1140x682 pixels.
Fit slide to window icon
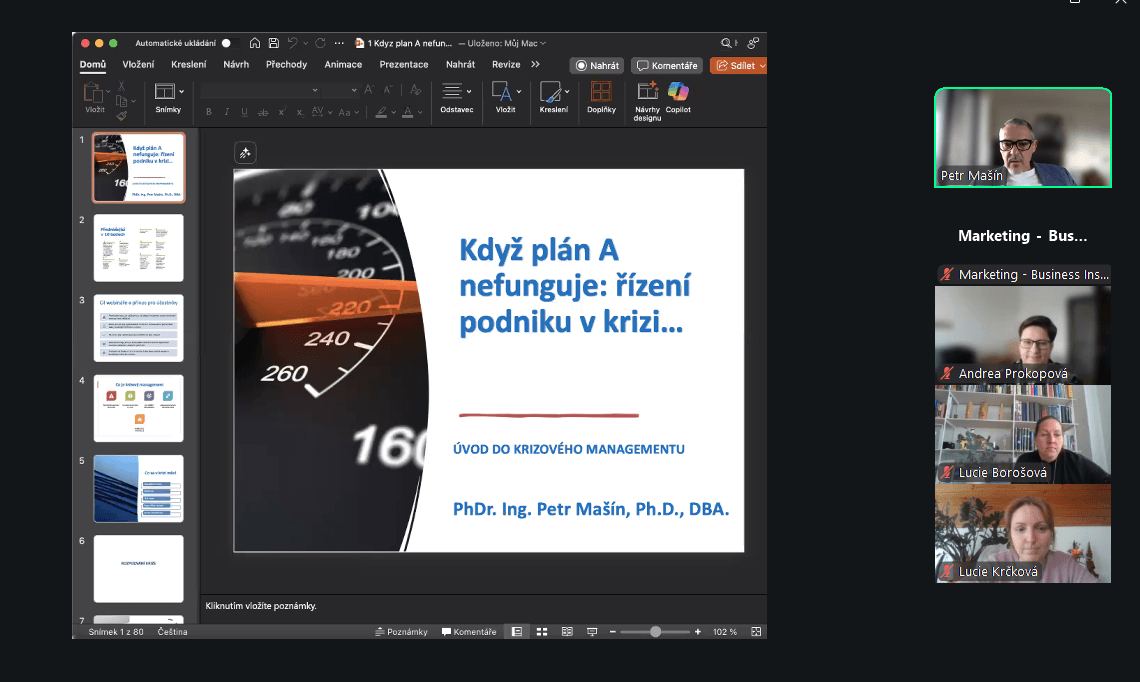click(756, 632)
